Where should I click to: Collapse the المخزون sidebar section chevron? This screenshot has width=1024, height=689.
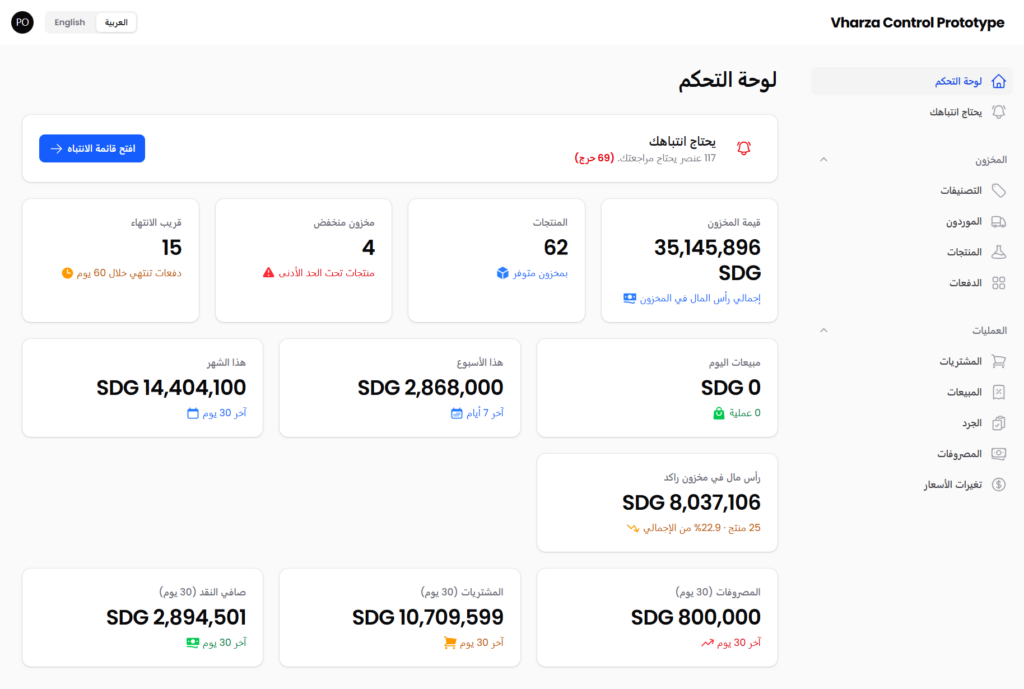click(824, 160)
